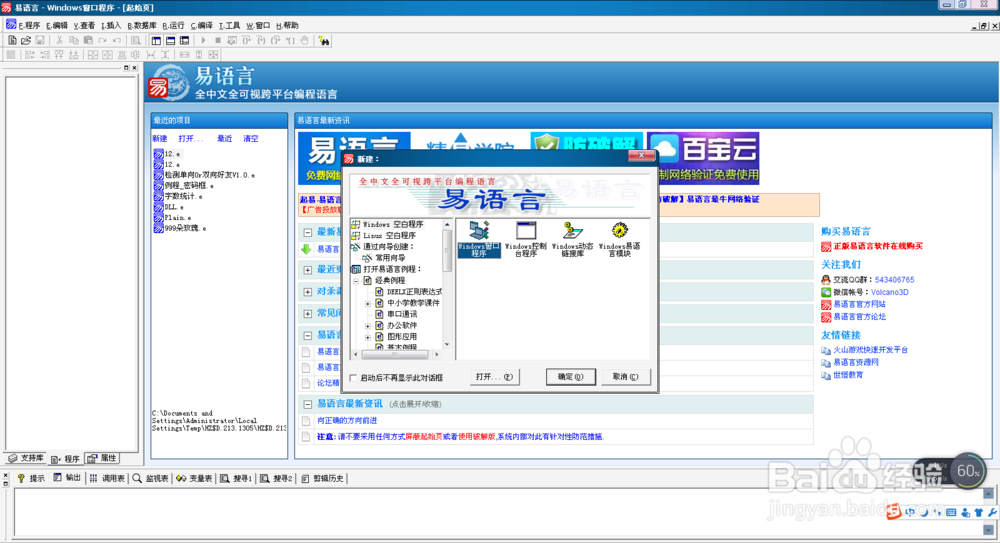Select DEELX正则表达式 tree item
The width and height of the screenshot is (1000, 543).
coord(414,292)
